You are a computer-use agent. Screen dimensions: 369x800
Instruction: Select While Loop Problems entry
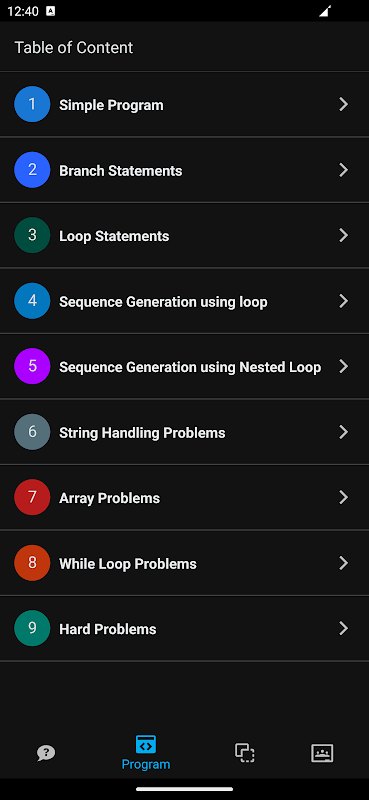[x=184, y=563]
